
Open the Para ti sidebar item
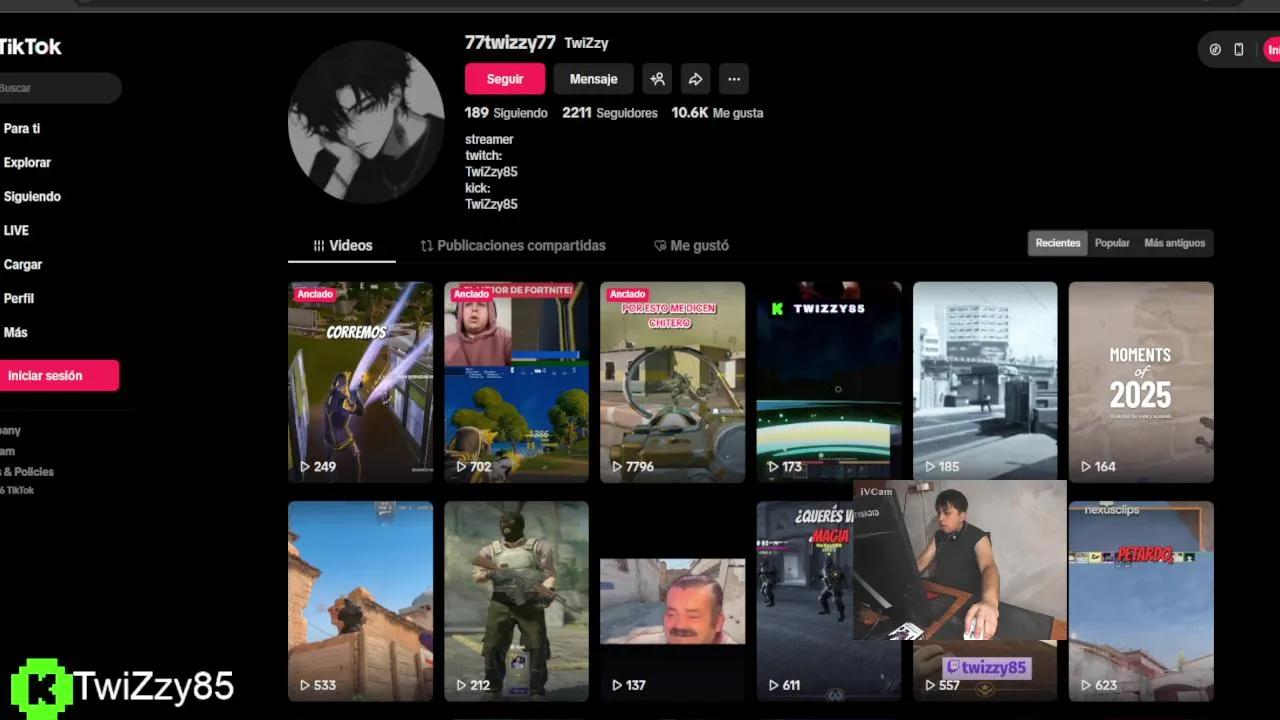pyautogui.click(x=22, y=129)
